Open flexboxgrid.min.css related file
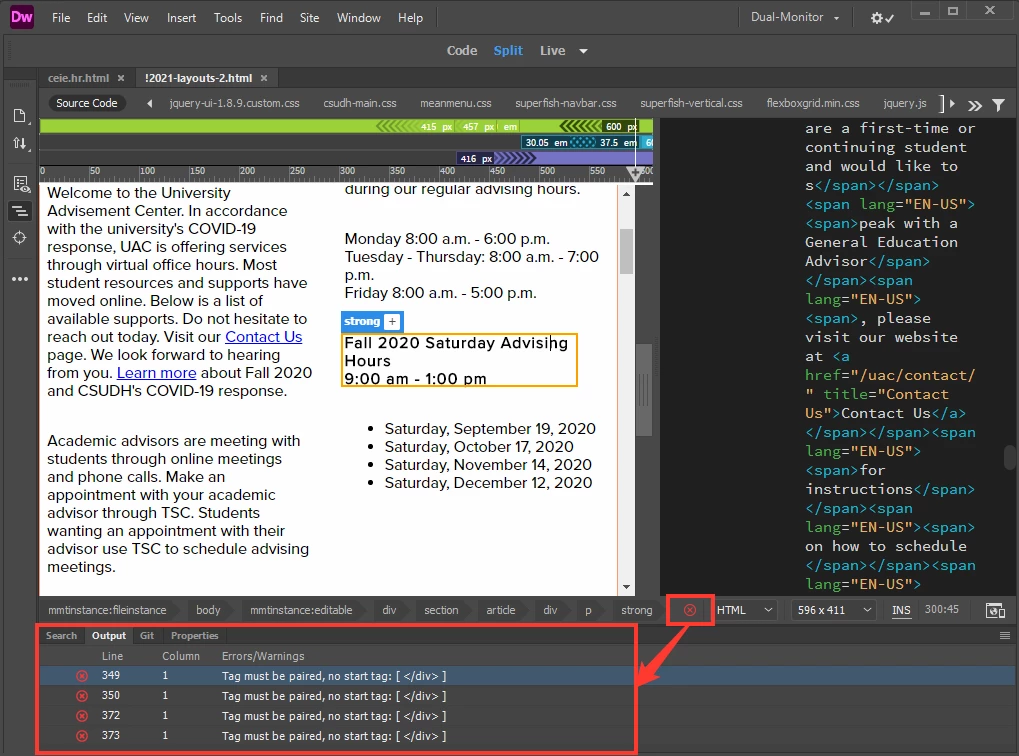This screenshot has width=1019, height=756. [812, 103]
